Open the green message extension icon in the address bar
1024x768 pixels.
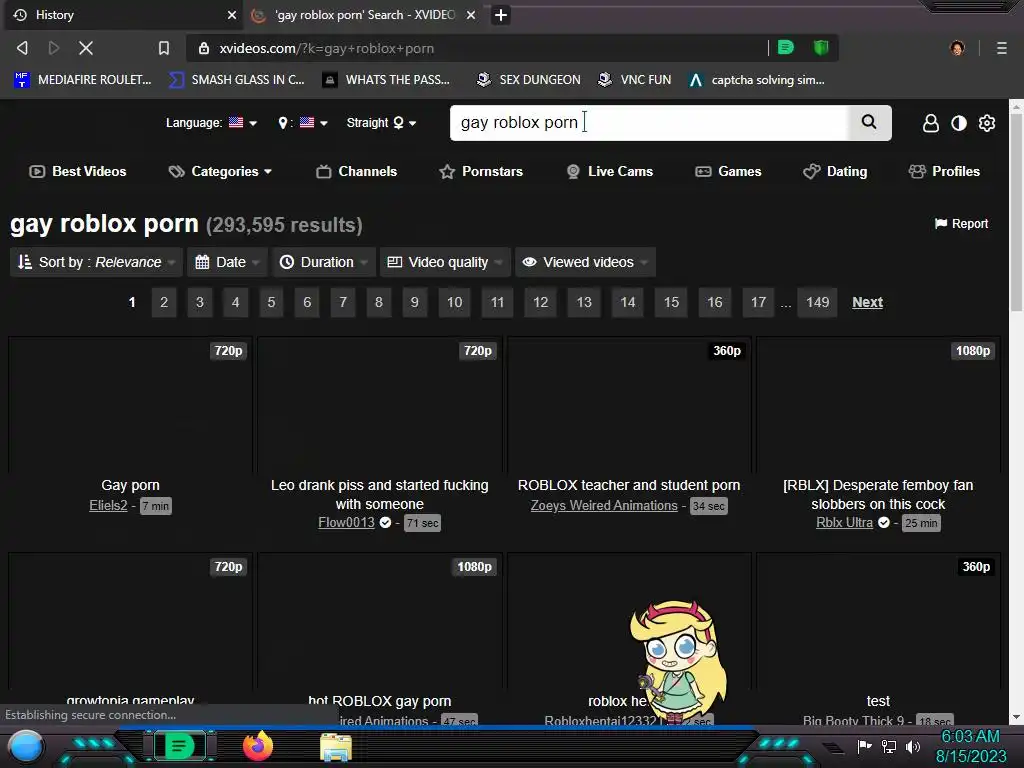pos(786,48)
